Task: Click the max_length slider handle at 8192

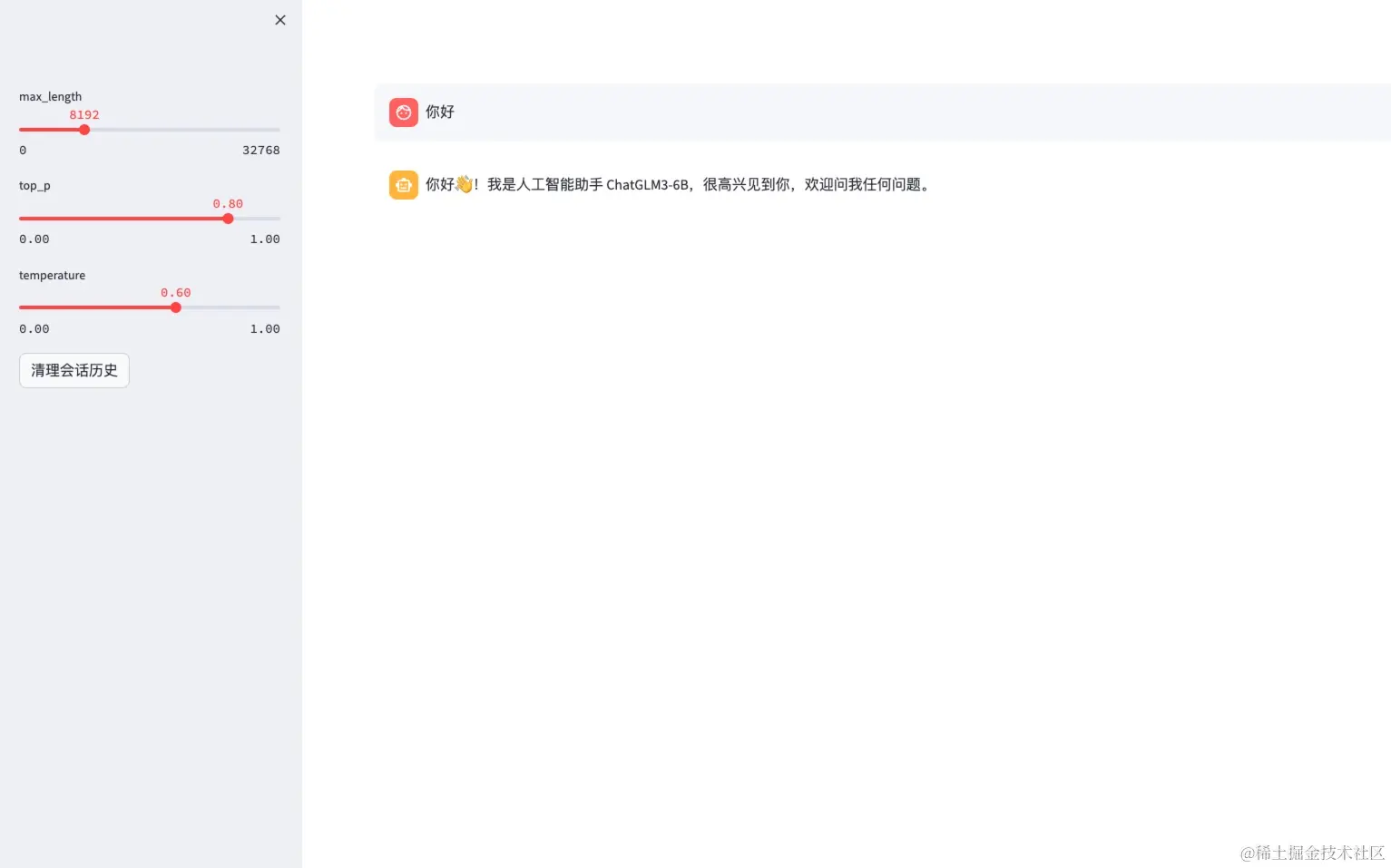Action: click(84, 130)
